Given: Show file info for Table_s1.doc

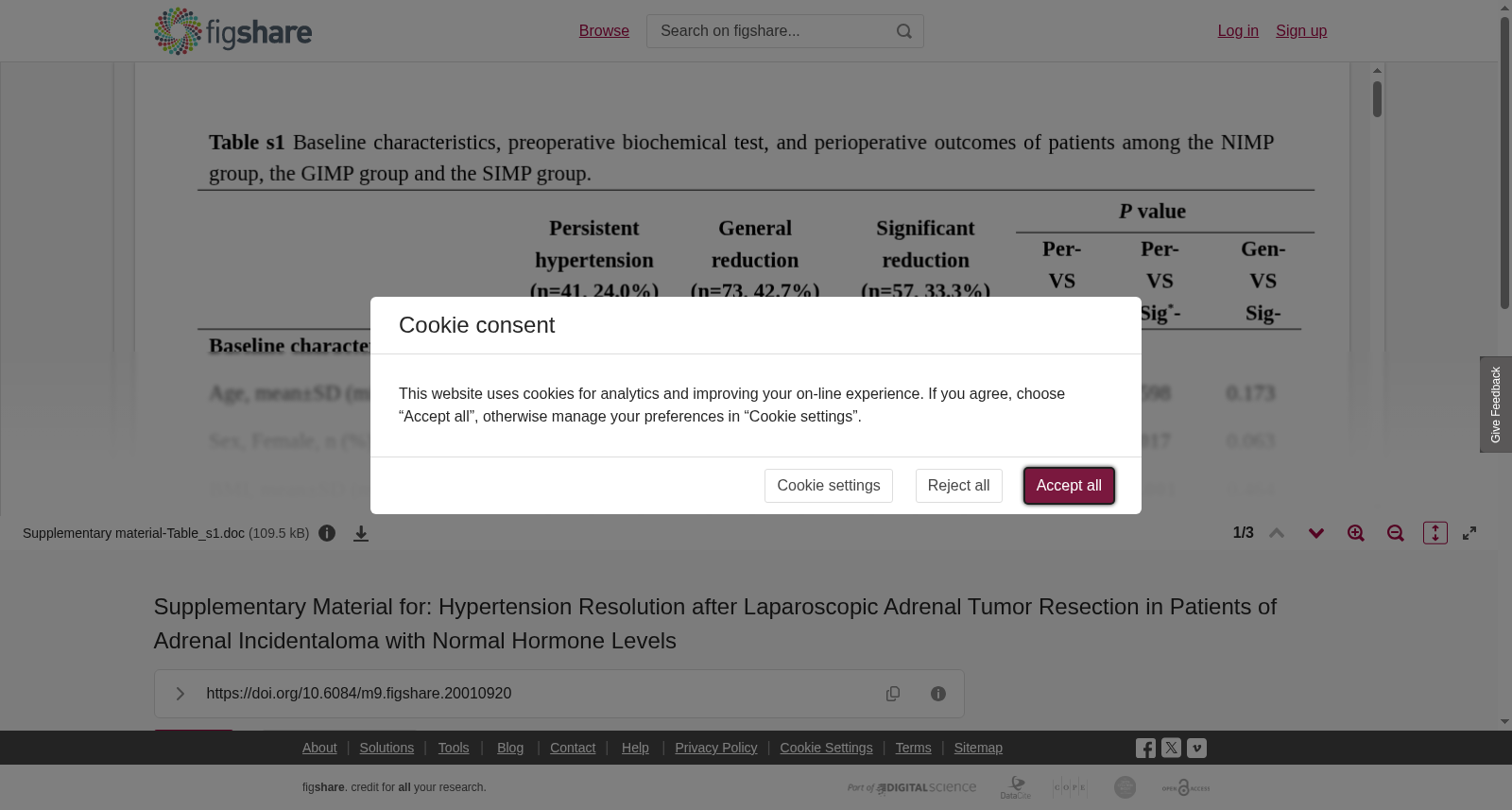Looking at the screenshot, I should pos(327,533).
